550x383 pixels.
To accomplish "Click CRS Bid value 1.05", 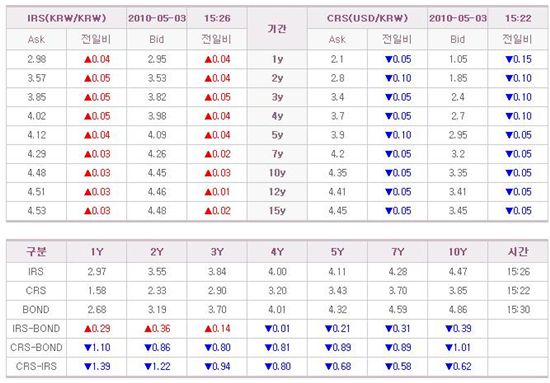I will [458, 59].
